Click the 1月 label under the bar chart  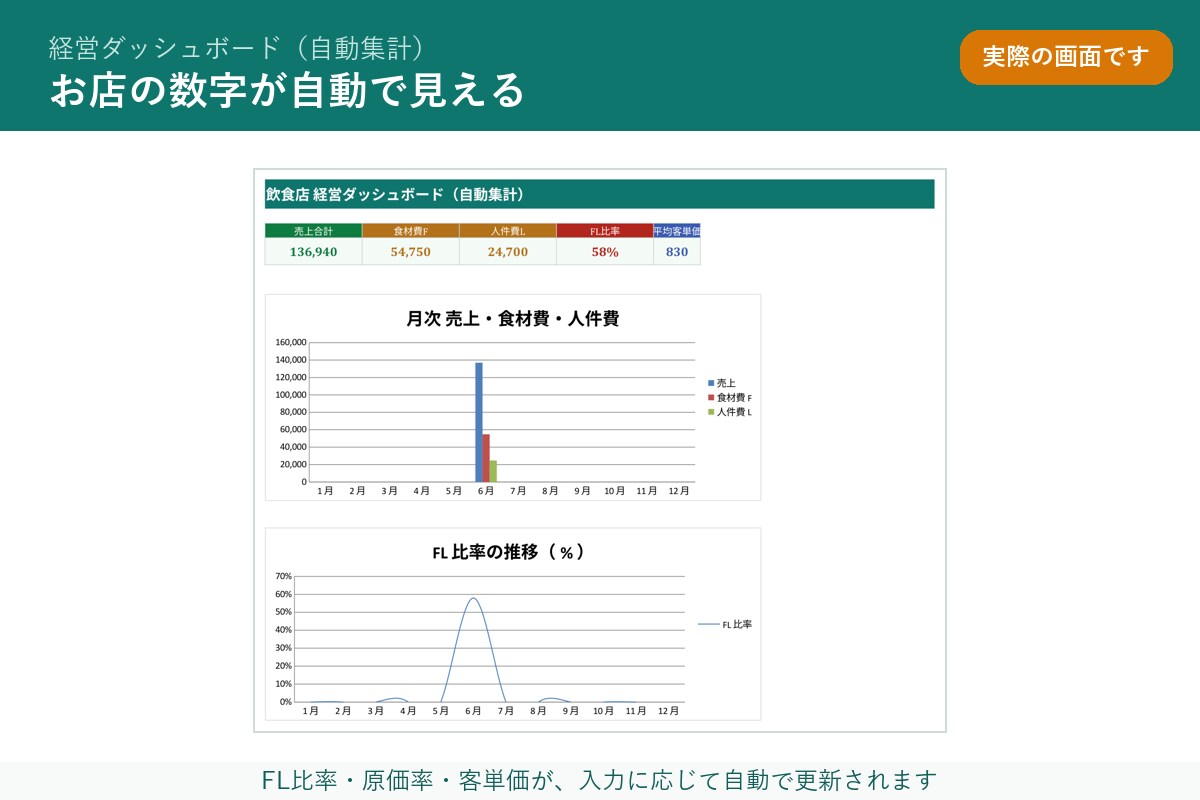coord(325,491)
